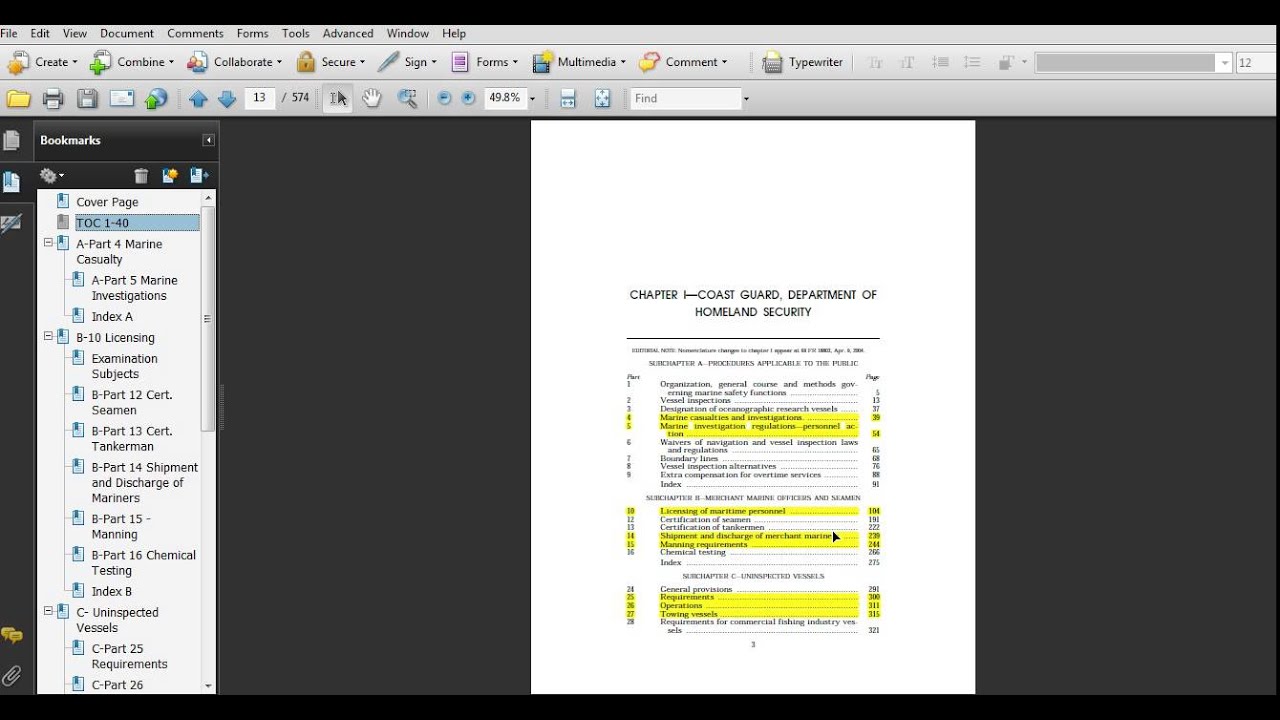Open the Forms dropdown
Screen dimensions: 1280x720
point(484,62)
